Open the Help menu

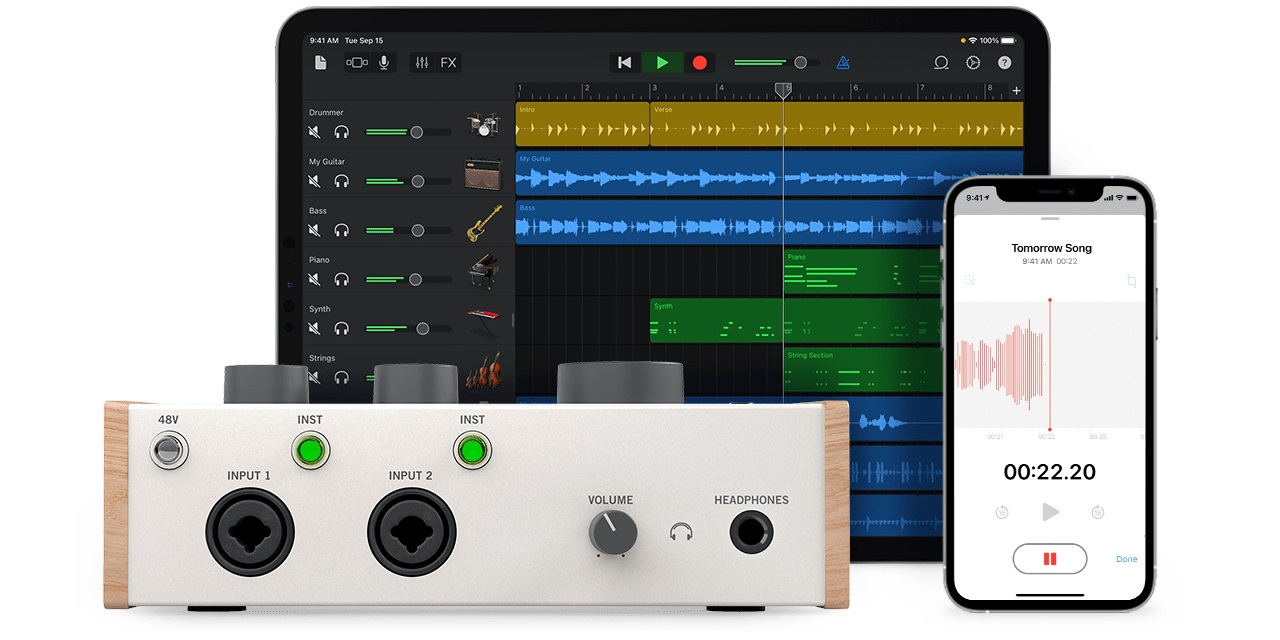1004,62
